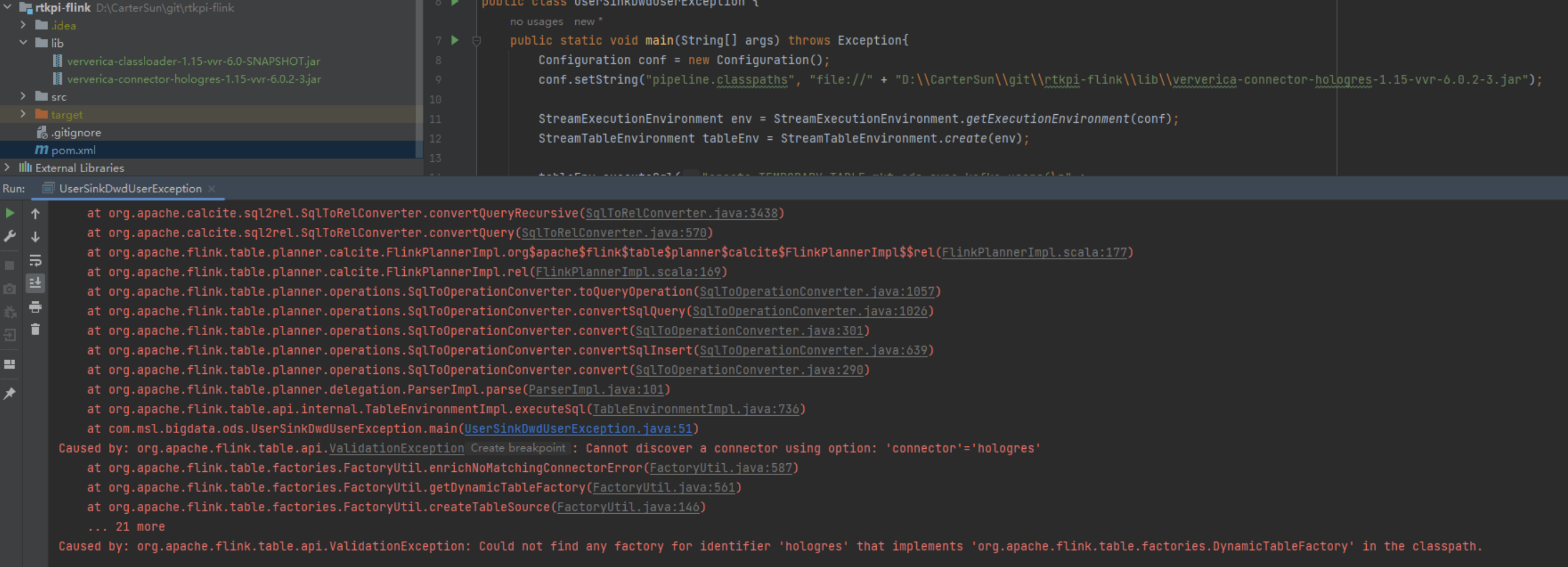Image resolution: width=1568 pixels, height=567 pixels.
Task: Open SqlToOperationConverter.java:301 link
Action: 749,331
